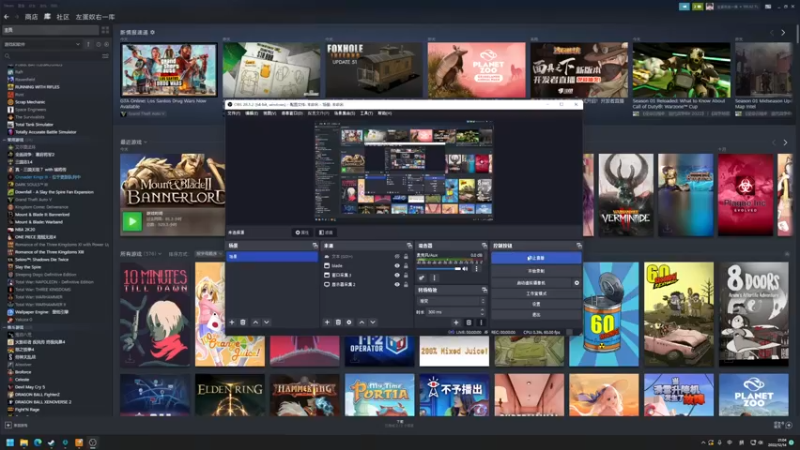Toggle visibility of the top text source
Screen dimensions: 800x450
click(397, 257)
